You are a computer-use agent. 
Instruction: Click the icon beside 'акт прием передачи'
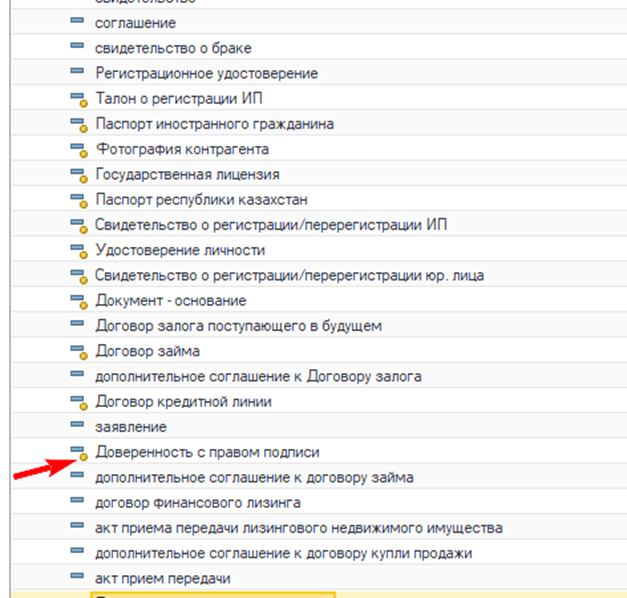[x=77, y=575]
